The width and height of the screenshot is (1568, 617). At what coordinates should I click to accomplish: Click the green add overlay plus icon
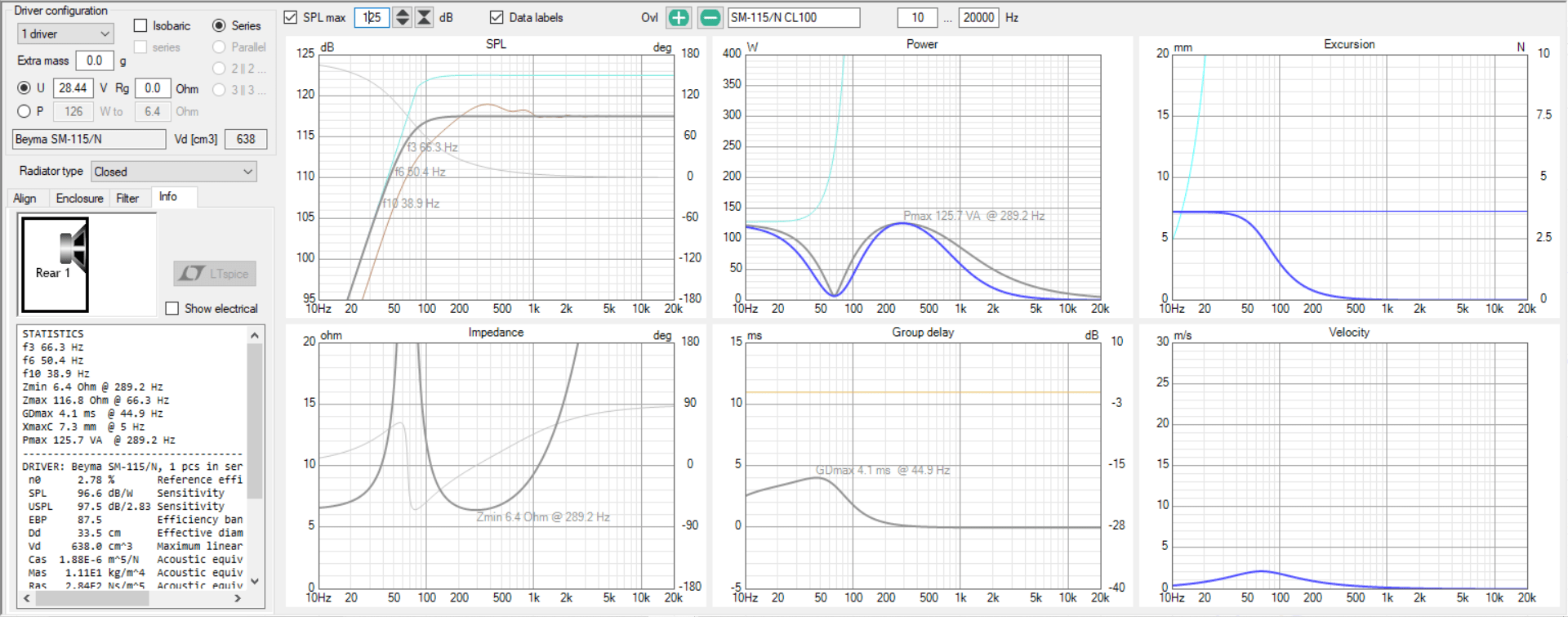pos(679,17)
